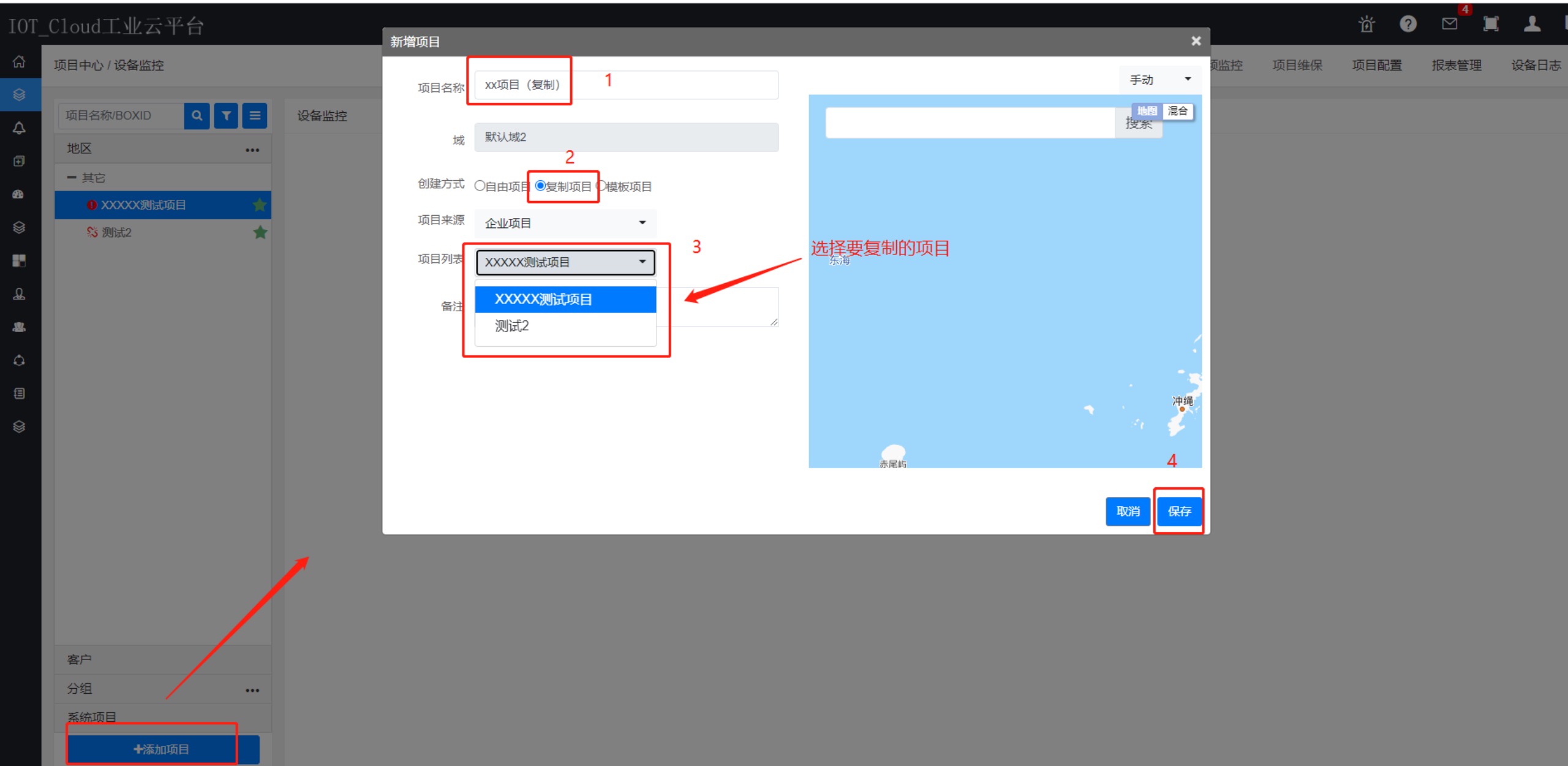Click the list menu icon button
The height and width of the screenshot is (766, 1568).
255,115
